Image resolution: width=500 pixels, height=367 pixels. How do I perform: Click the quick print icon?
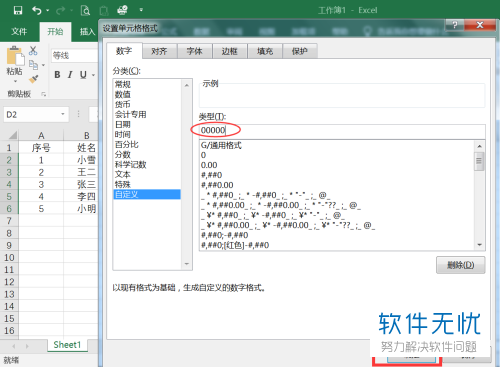(x=122, y=10)
